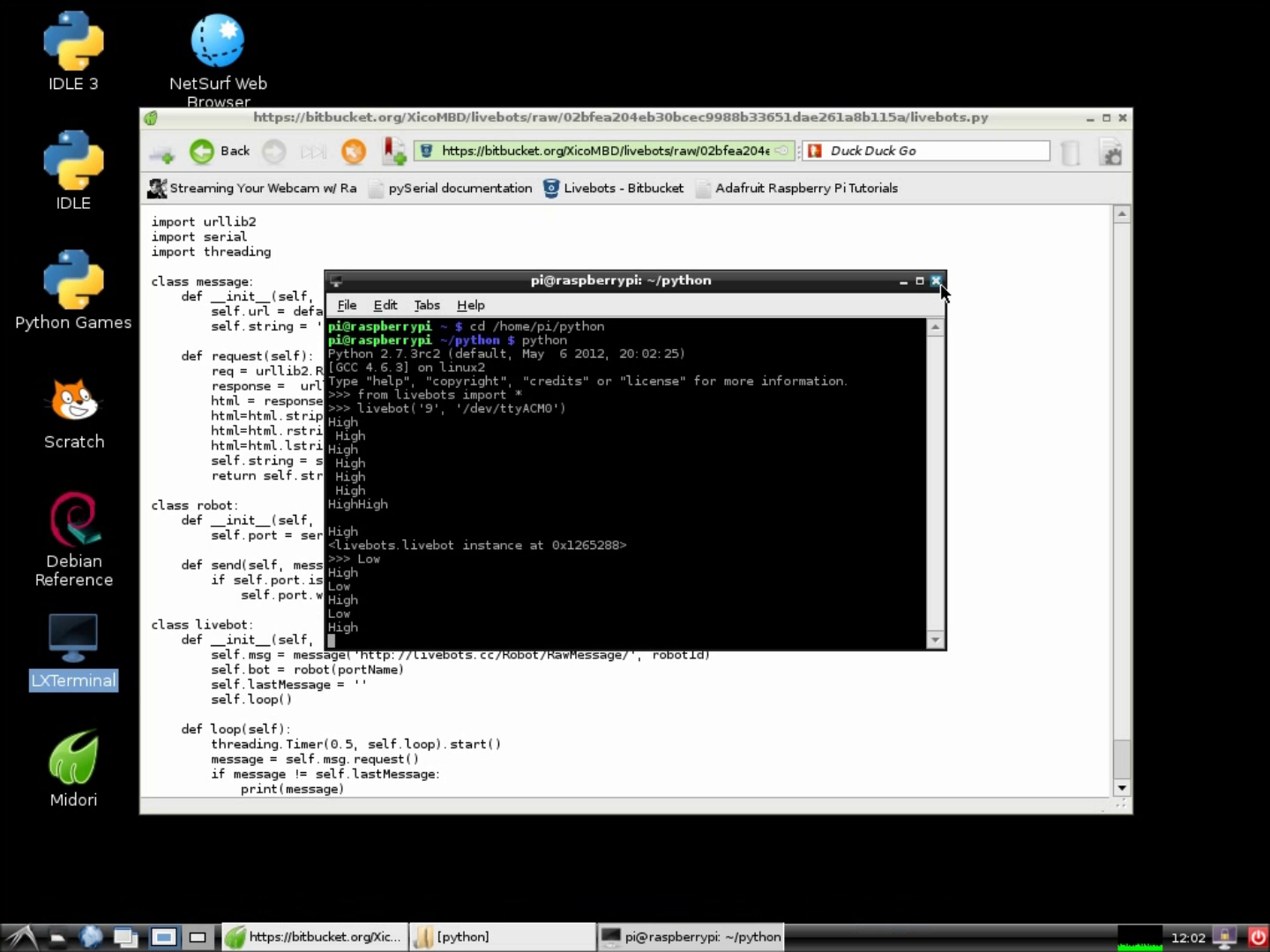
Task: Click the terminal line 'from livebots import *'
Action: click(439, 395)
